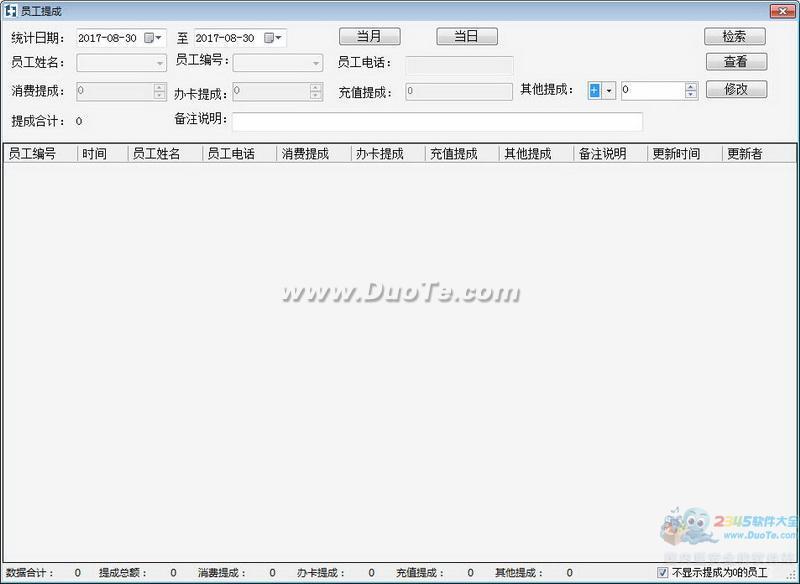Expand the 员工编号 dropdown
Screen dimensions: 800x584
316,63
